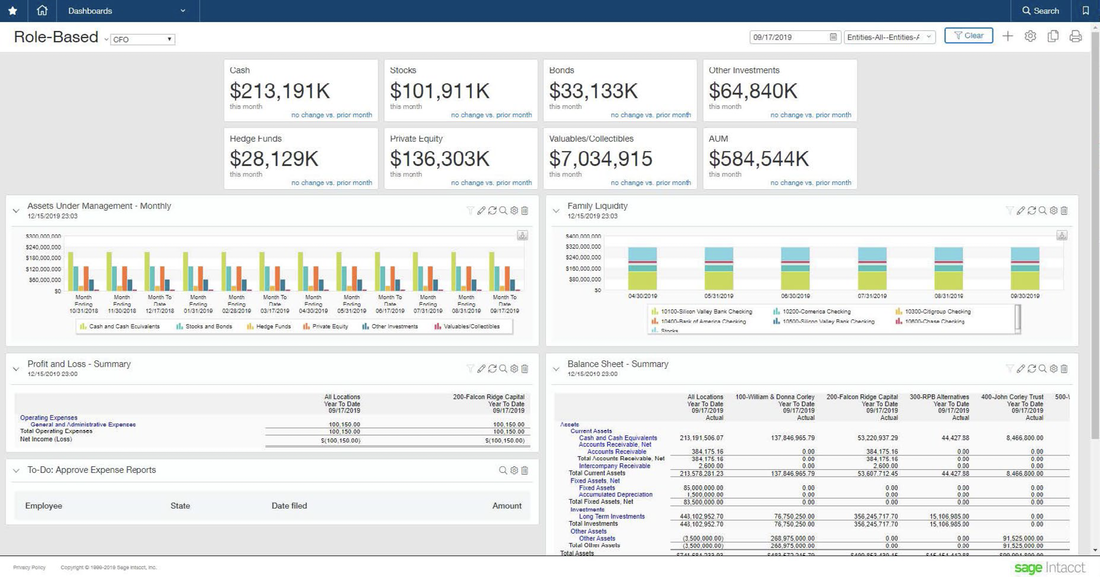Open dashboard settings gear icon

pyautogui.click(x=1030, y=37)
